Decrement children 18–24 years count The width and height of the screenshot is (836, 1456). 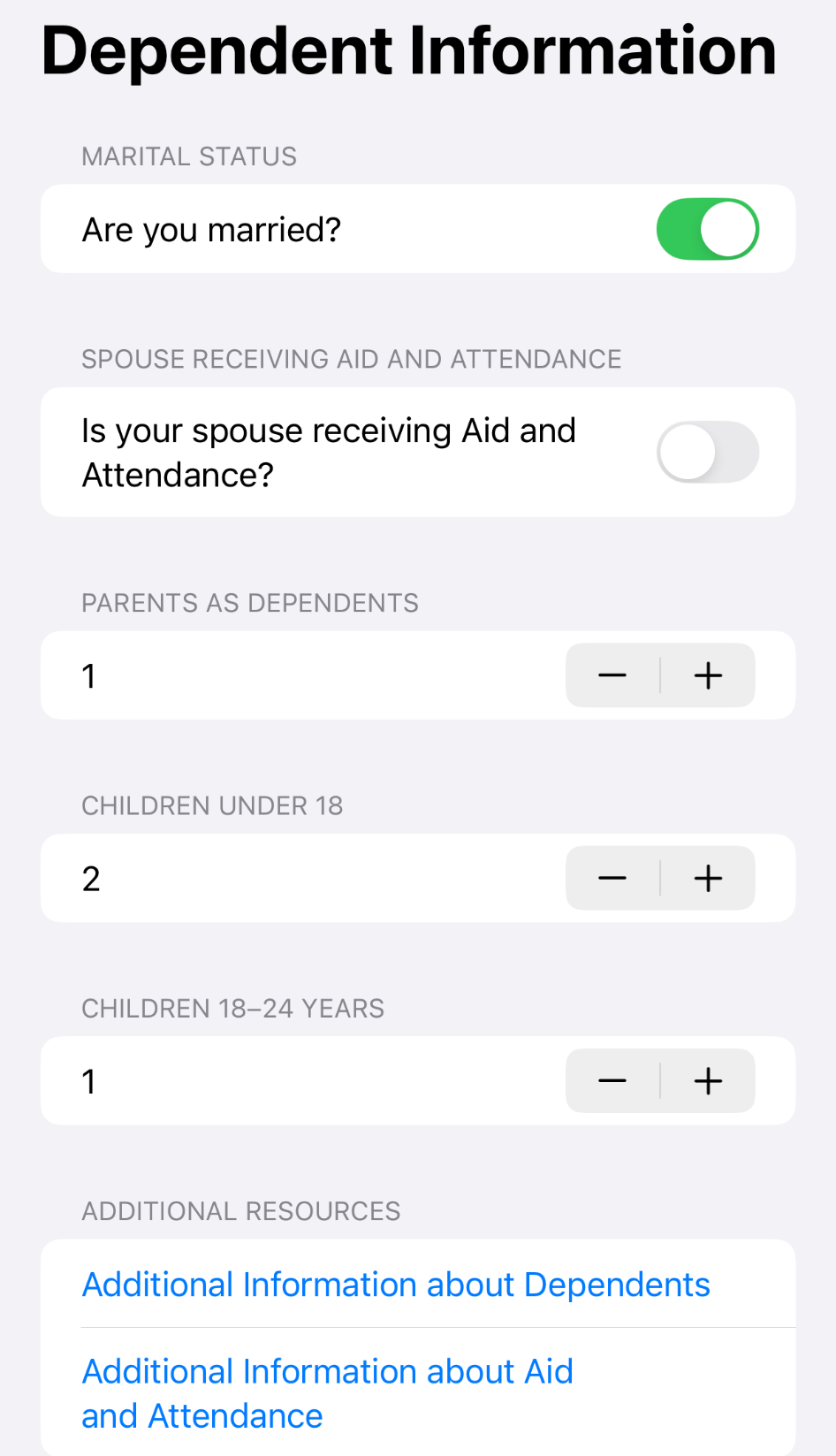coord(612,1080)
